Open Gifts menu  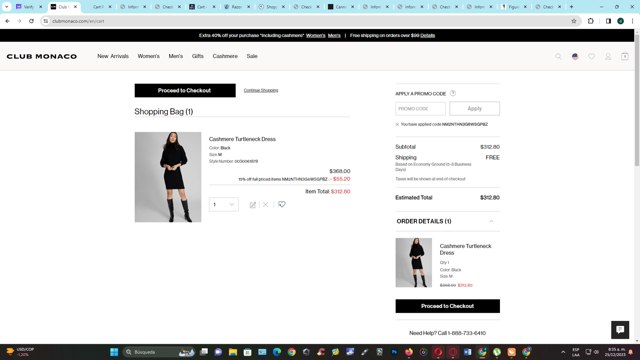click(x=198, y=56)
